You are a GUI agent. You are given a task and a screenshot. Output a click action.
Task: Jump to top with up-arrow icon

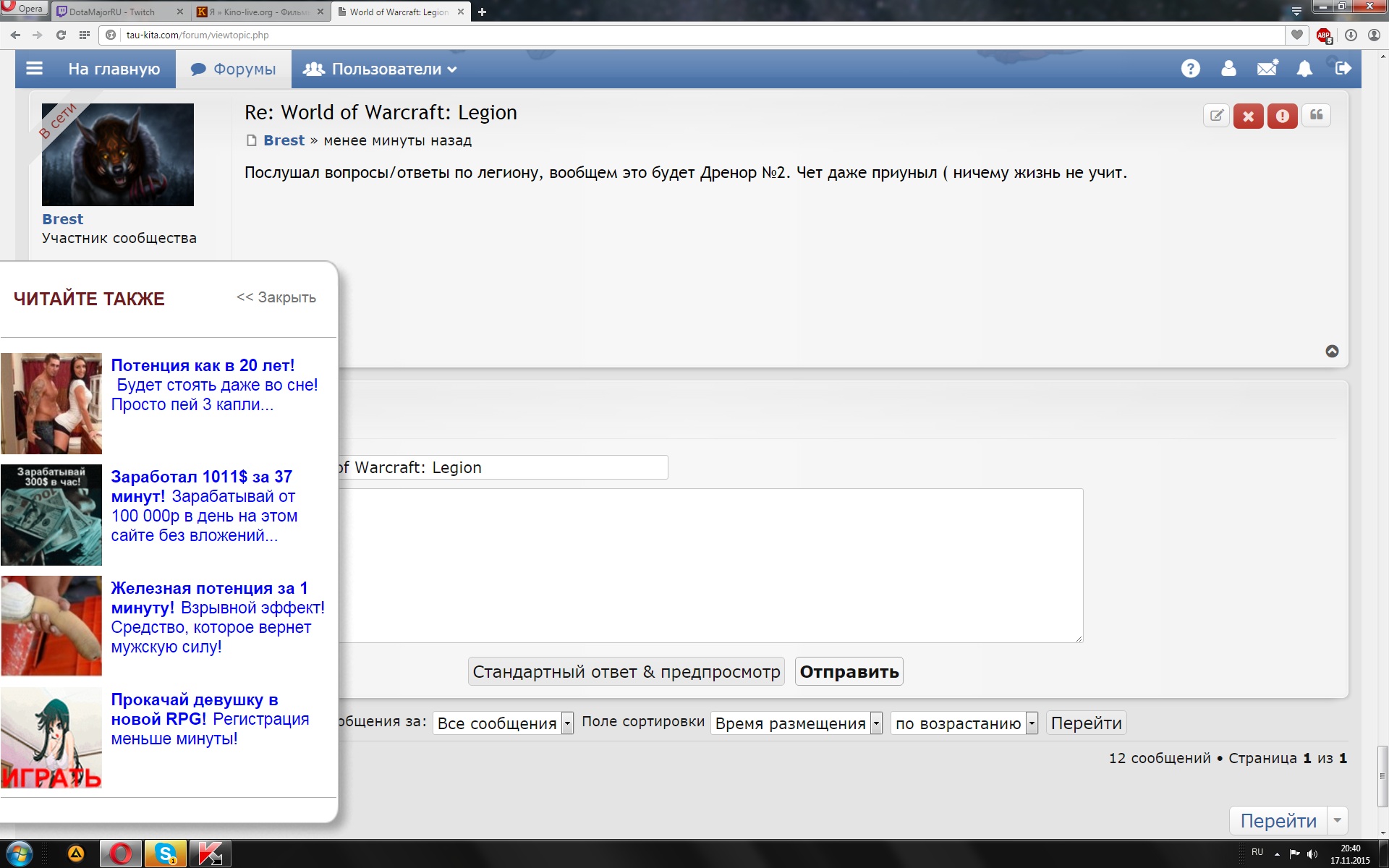pos(1332,351)
